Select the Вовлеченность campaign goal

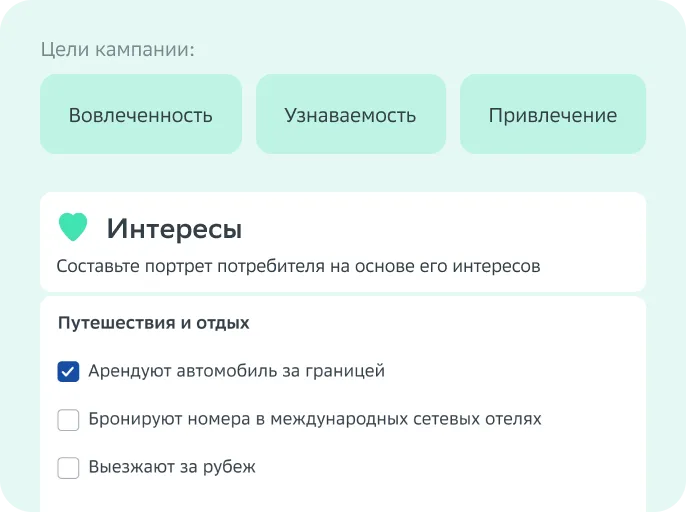tap(141, 114)
